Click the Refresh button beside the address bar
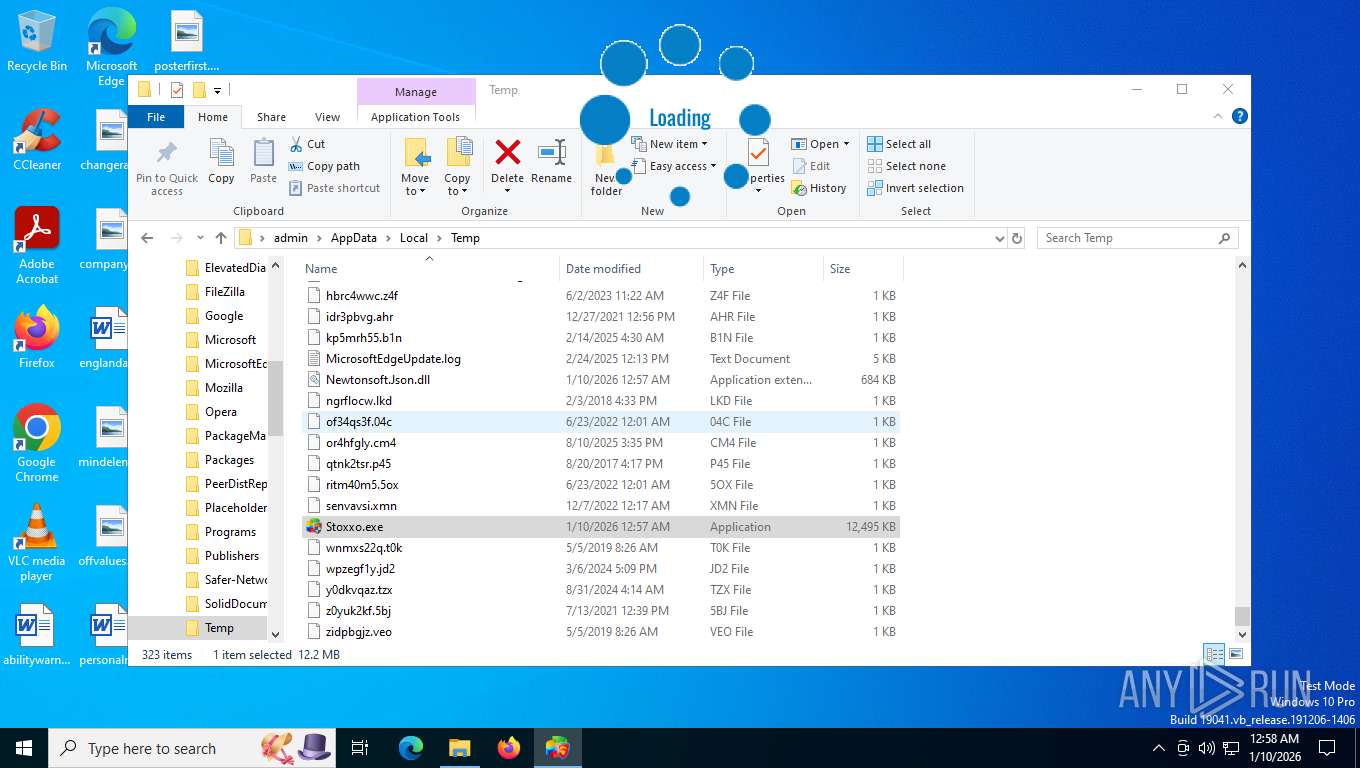 coord(1017,238)
